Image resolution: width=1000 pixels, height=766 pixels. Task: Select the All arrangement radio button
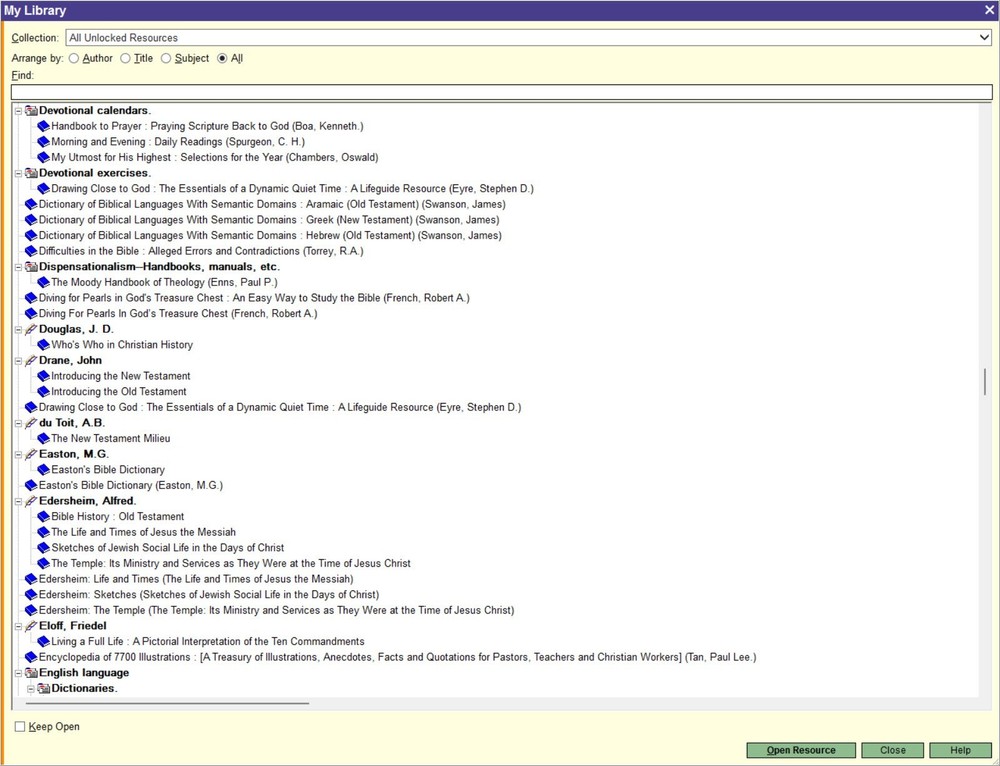222,58
